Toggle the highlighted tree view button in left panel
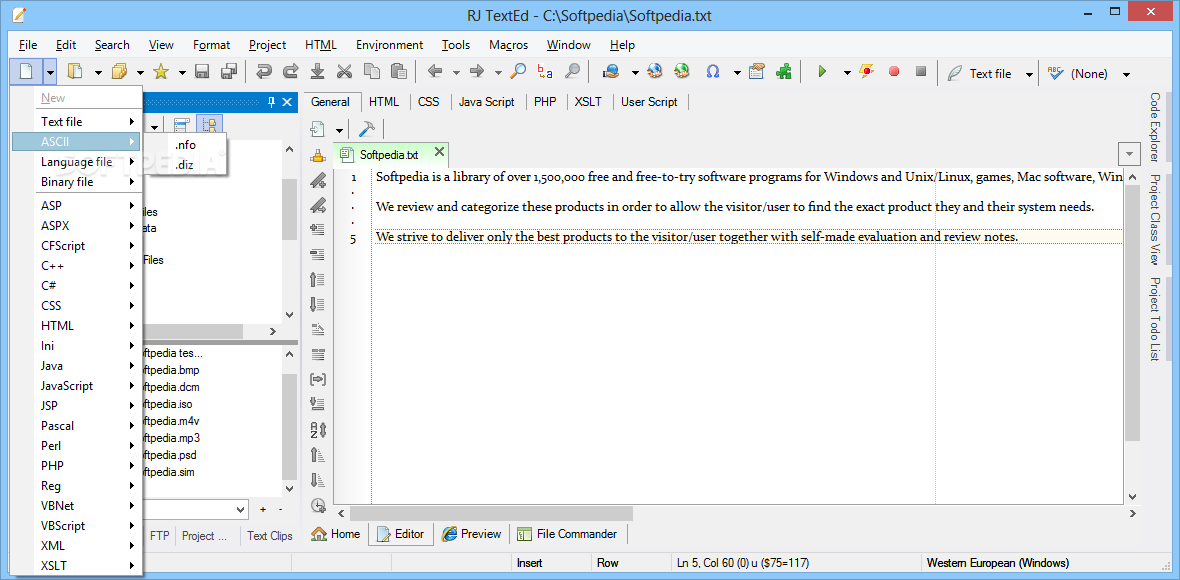Image resolution: width=1180 pixels, height=580 pixels. [x=210, y=126]
